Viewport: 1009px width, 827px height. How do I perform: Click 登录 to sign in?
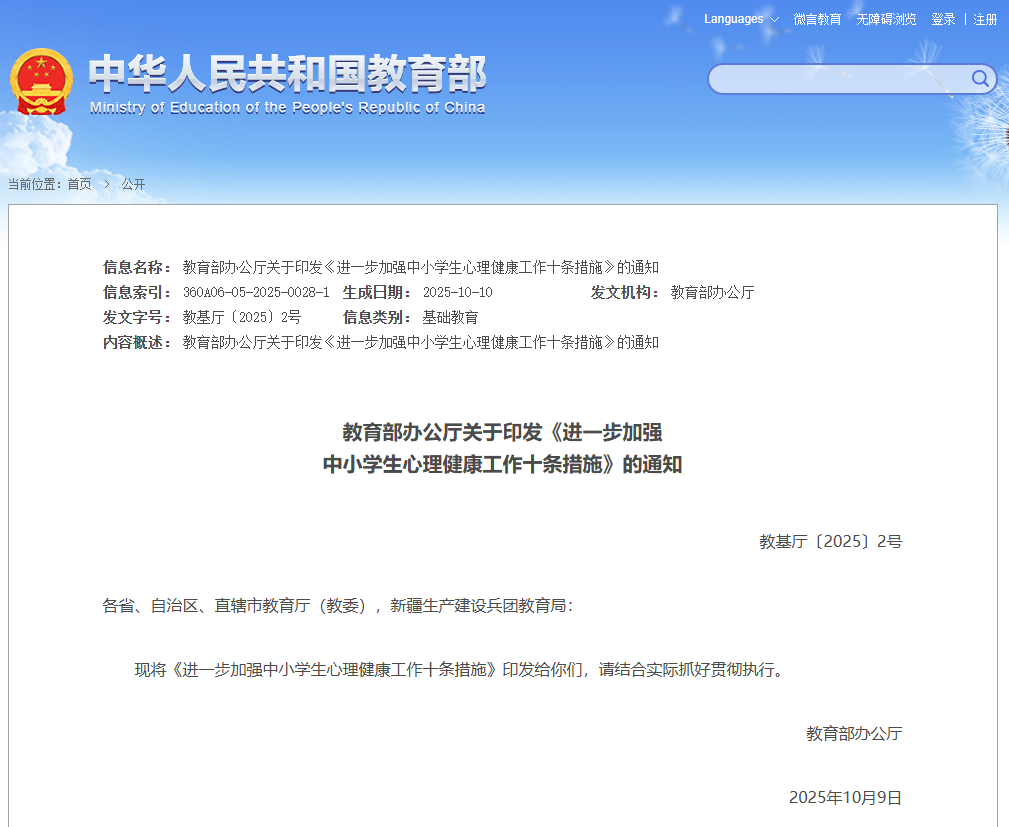[x=942, y=19]
